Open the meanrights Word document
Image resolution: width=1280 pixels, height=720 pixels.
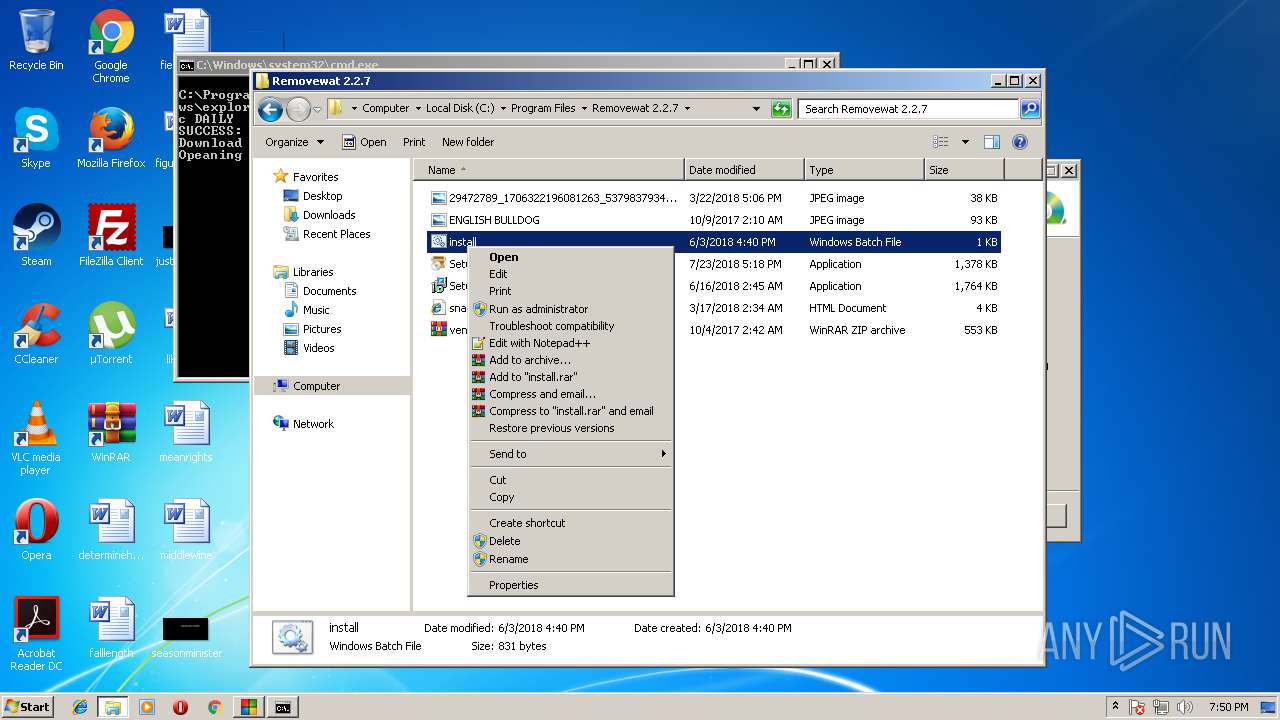point(186,432)
